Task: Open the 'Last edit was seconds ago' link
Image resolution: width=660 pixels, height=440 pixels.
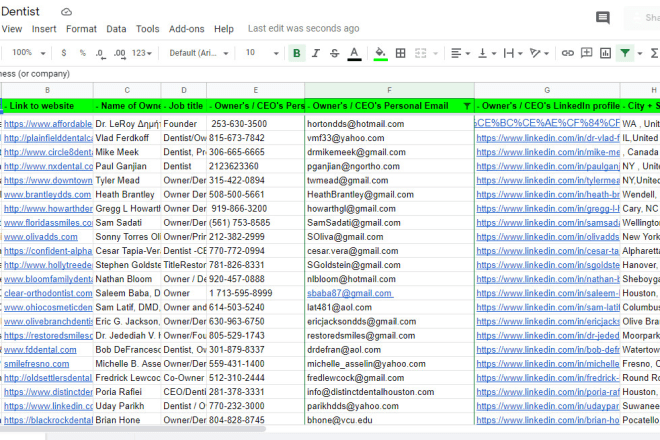Action: click(x=306, y=29)
